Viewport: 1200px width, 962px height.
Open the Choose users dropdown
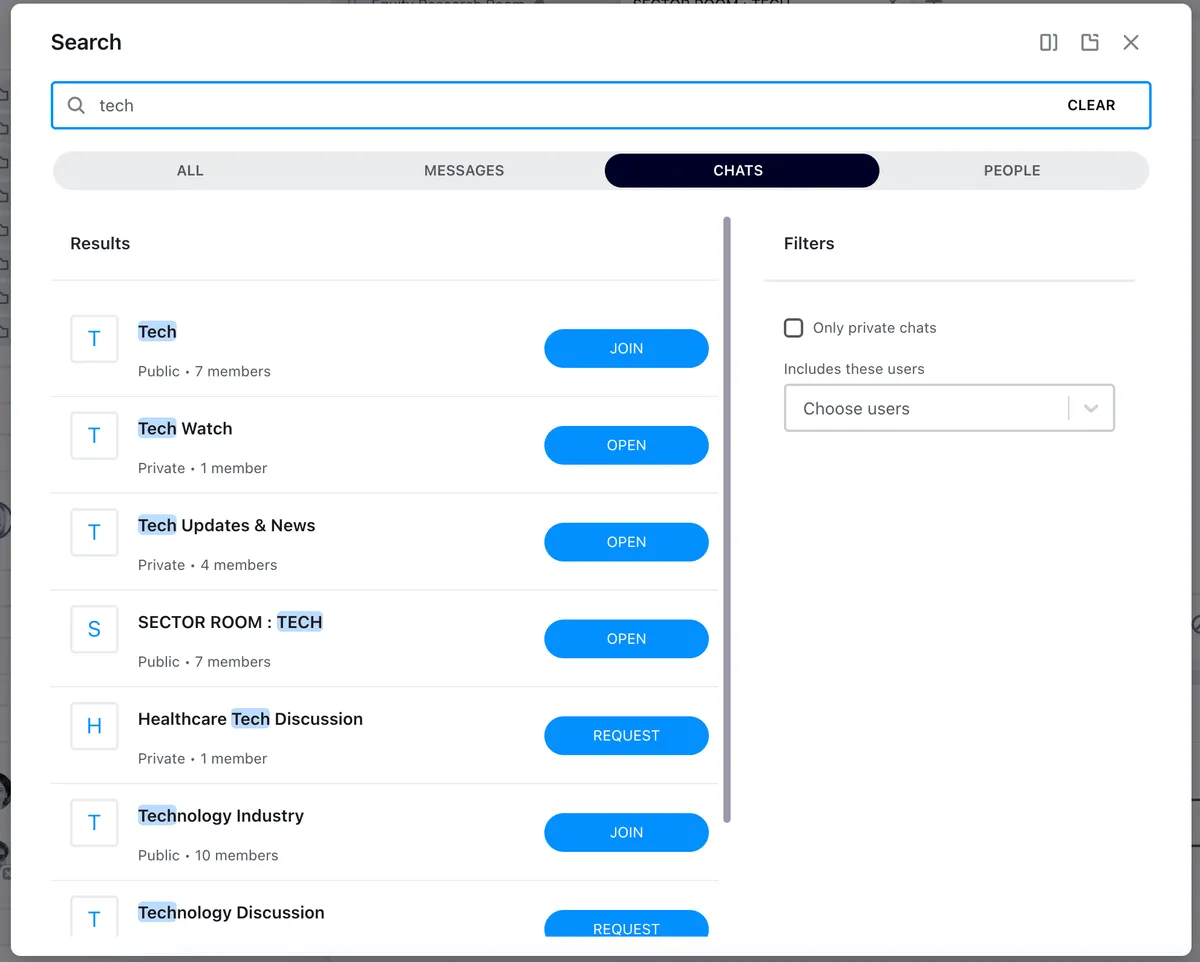(925, 408)
